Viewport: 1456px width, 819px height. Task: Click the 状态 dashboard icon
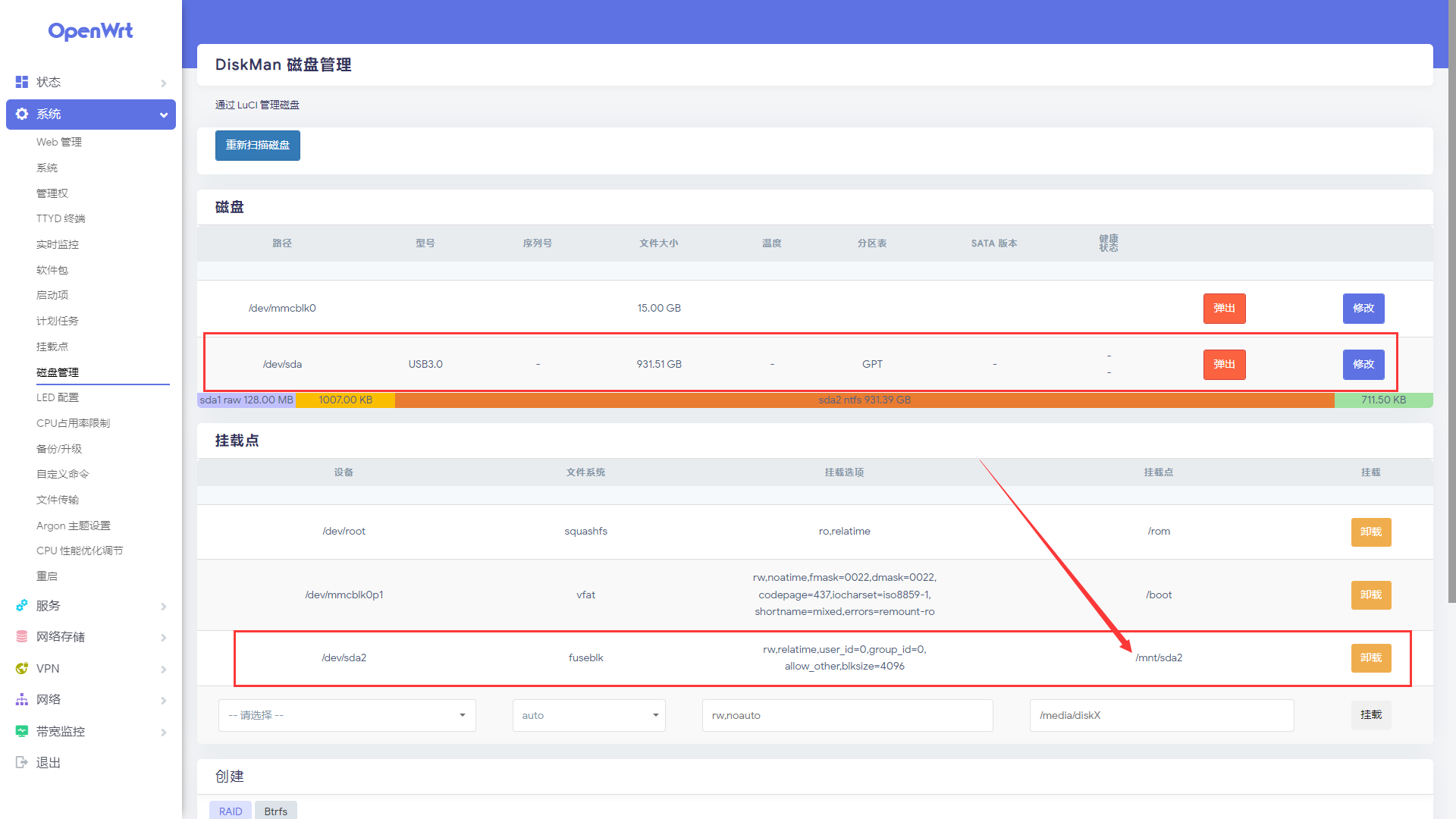[x=22, y=82]
